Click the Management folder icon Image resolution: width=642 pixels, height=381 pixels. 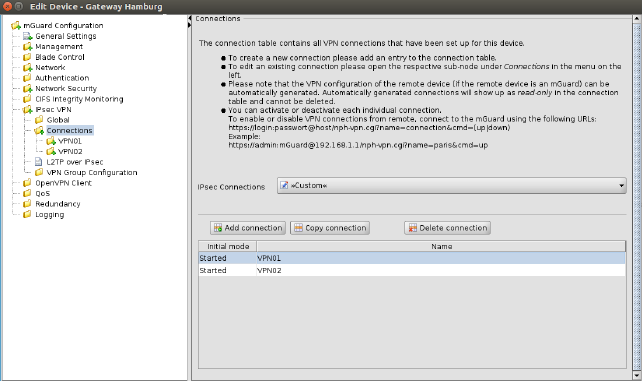27,47
